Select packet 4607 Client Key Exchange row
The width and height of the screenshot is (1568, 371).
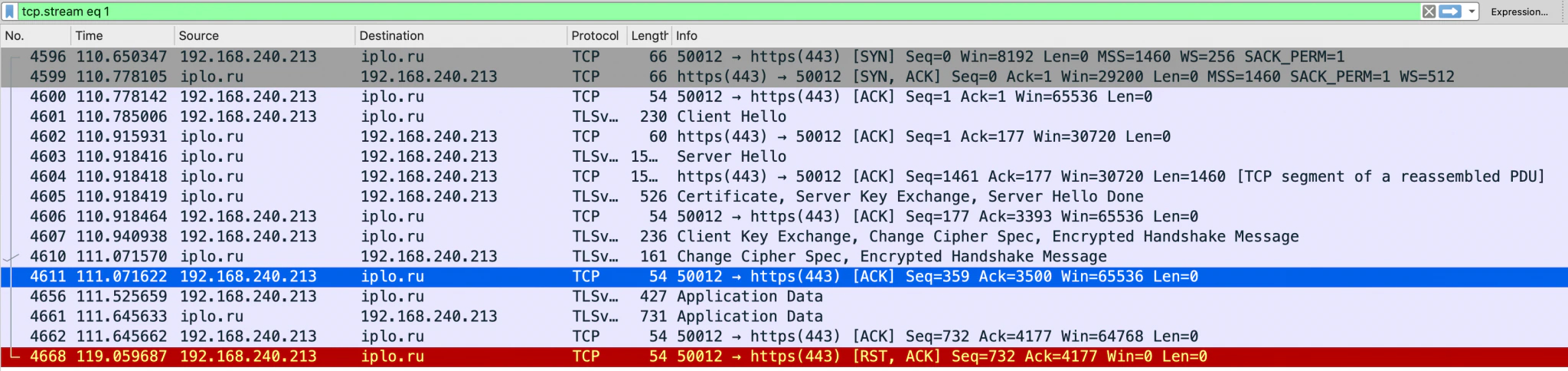click(784, 236)
